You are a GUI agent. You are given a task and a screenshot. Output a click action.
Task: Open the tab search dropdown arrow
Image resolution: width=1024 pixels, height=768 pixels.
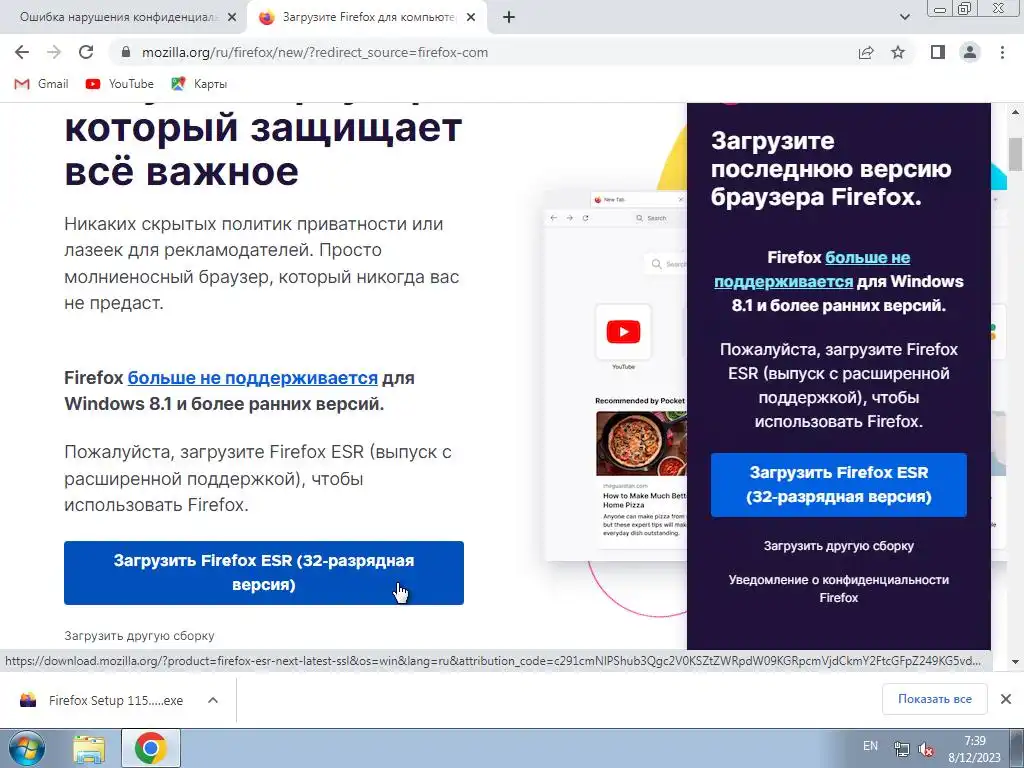coord(904,17)
